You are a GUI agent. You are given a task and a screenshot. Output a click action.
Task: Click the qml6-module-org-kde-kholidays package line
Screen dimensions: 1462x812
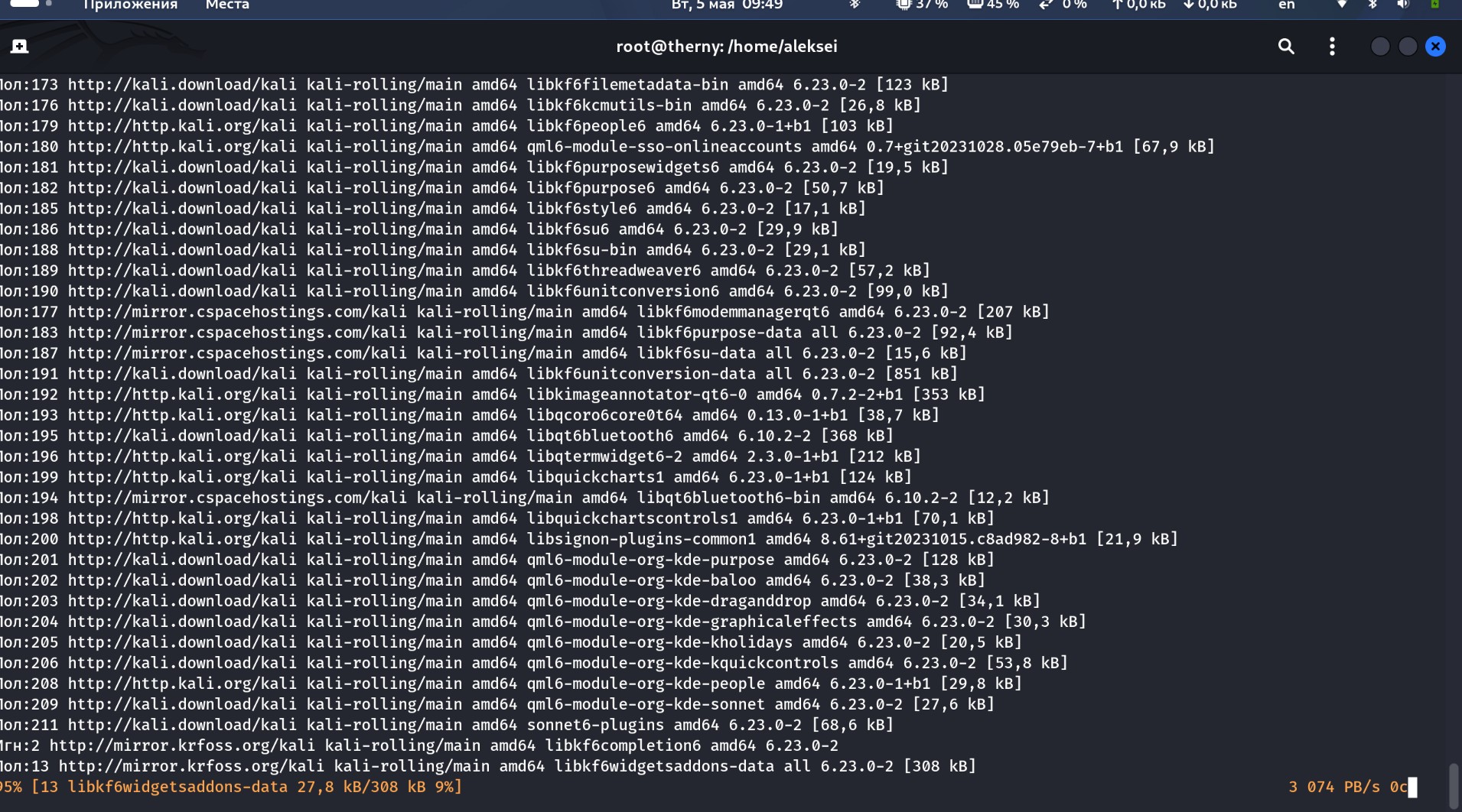(511, 642)
